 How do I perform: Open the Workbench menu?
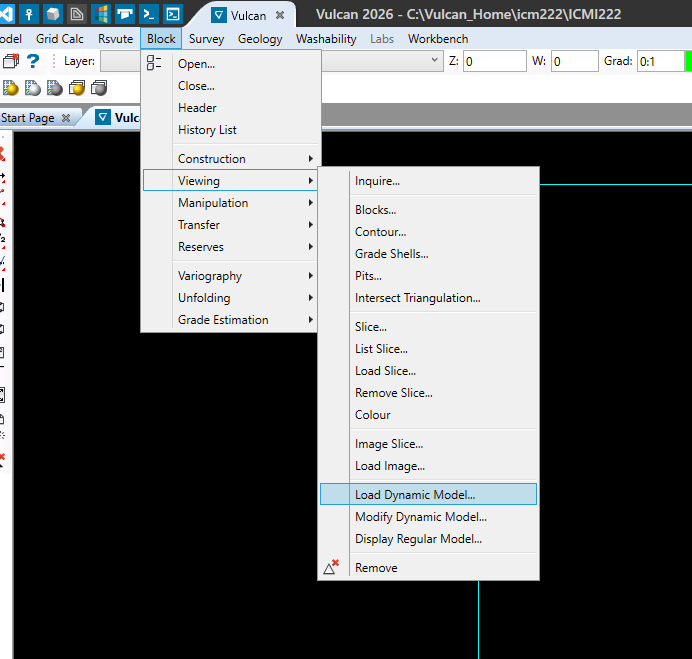438,39
